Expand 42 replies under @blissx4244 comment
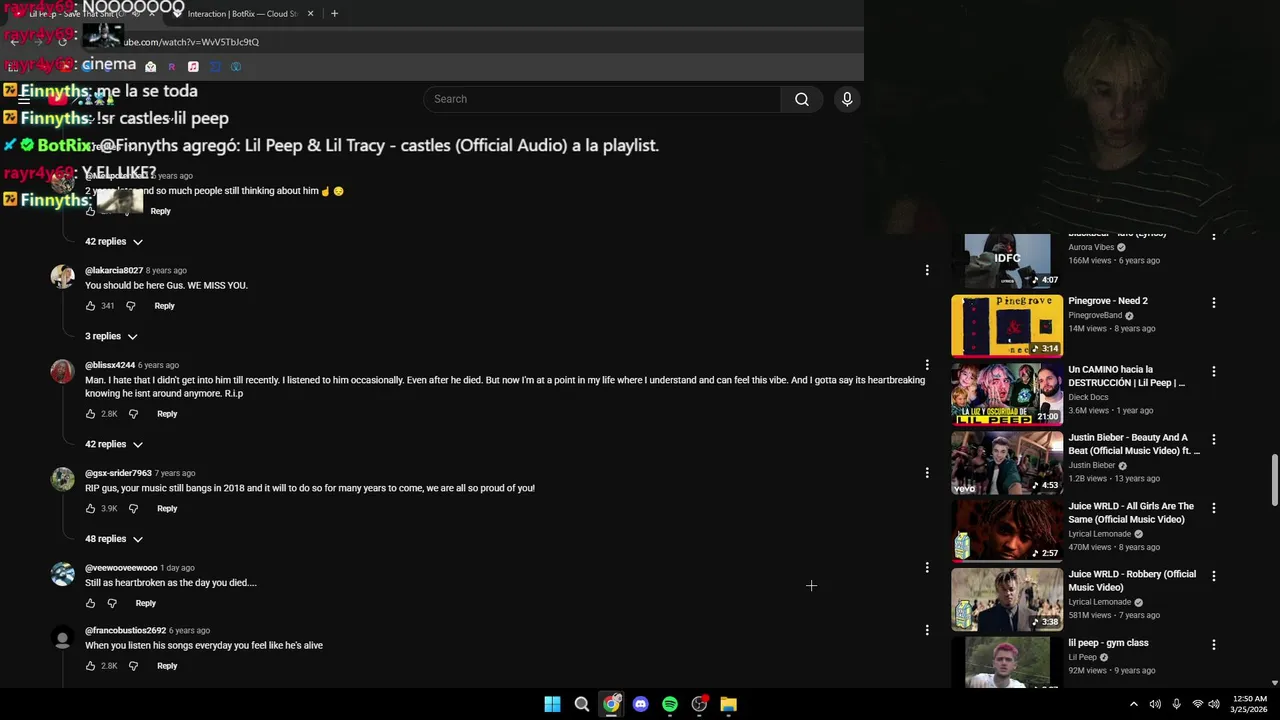Viewport: 1280px width, 720px height. (114, 444)
